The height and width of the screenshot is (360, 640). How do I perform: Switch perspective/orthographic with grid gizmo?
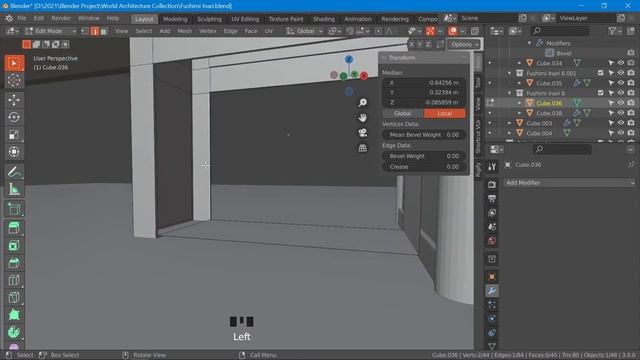coord(362,148)
